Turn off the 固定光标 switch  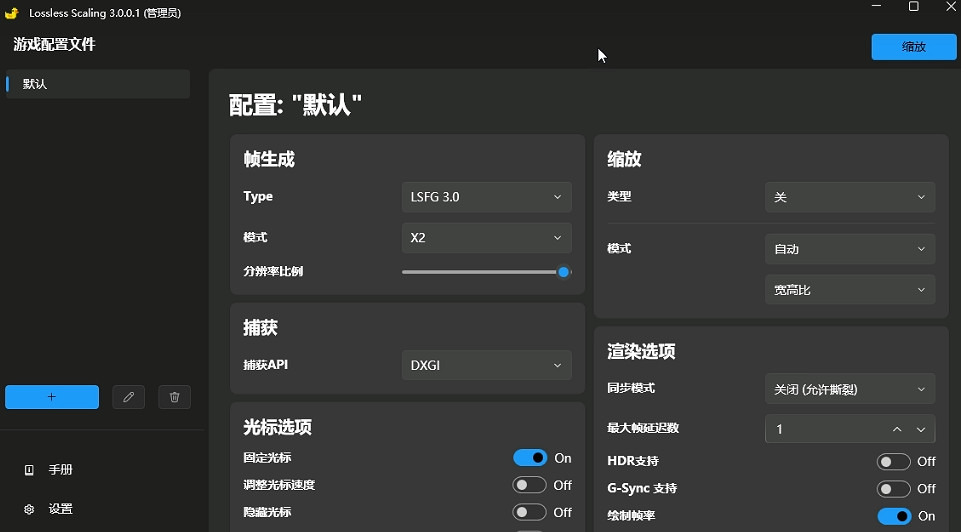[530, 458]
